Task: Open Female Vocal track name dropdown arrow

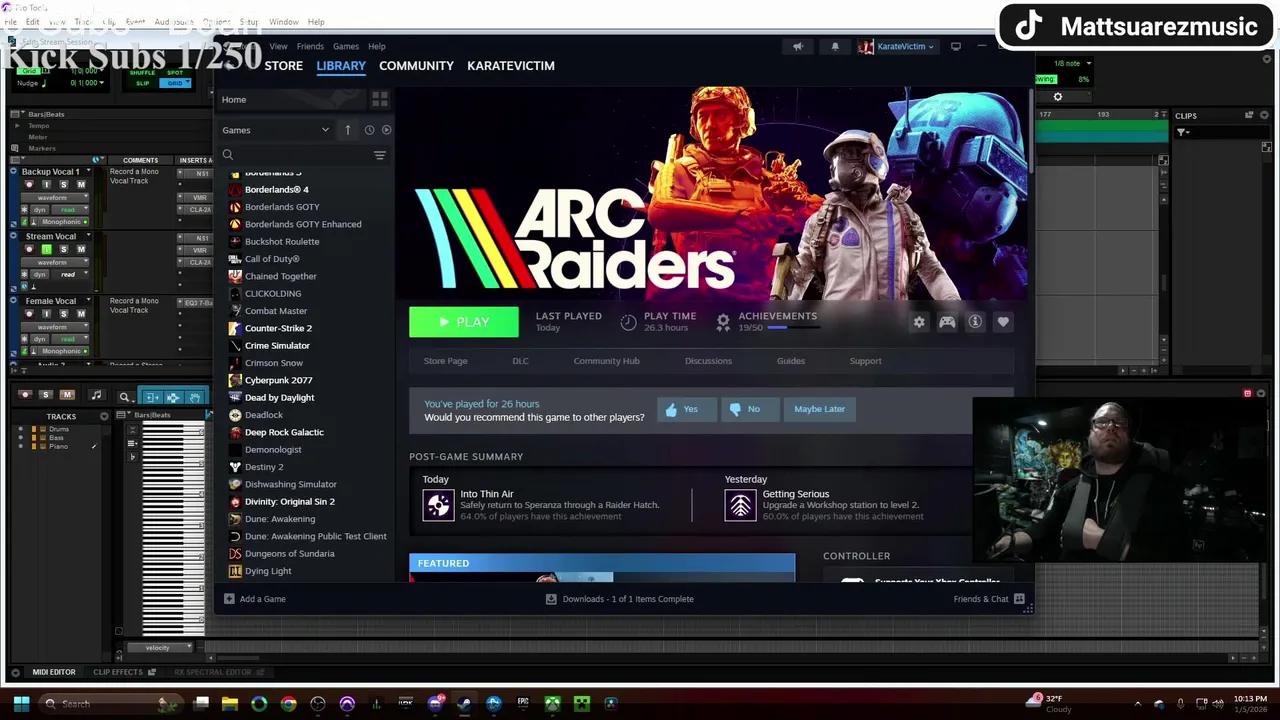Action: 88,299
